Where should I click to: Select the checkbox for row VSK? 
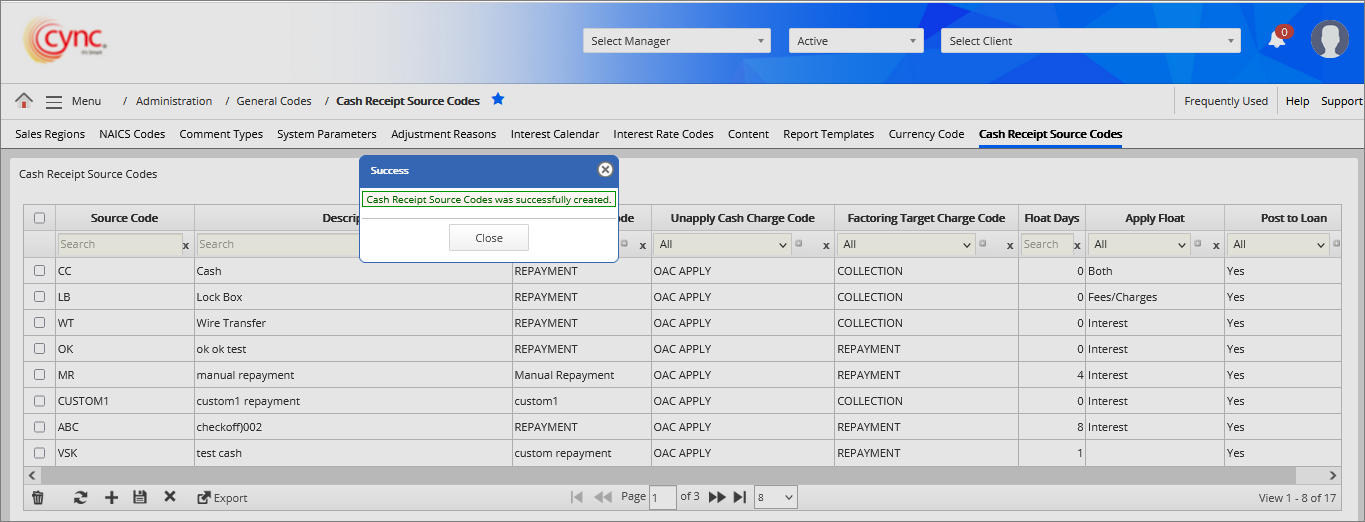pyautogui.click(x=40, y=453)
